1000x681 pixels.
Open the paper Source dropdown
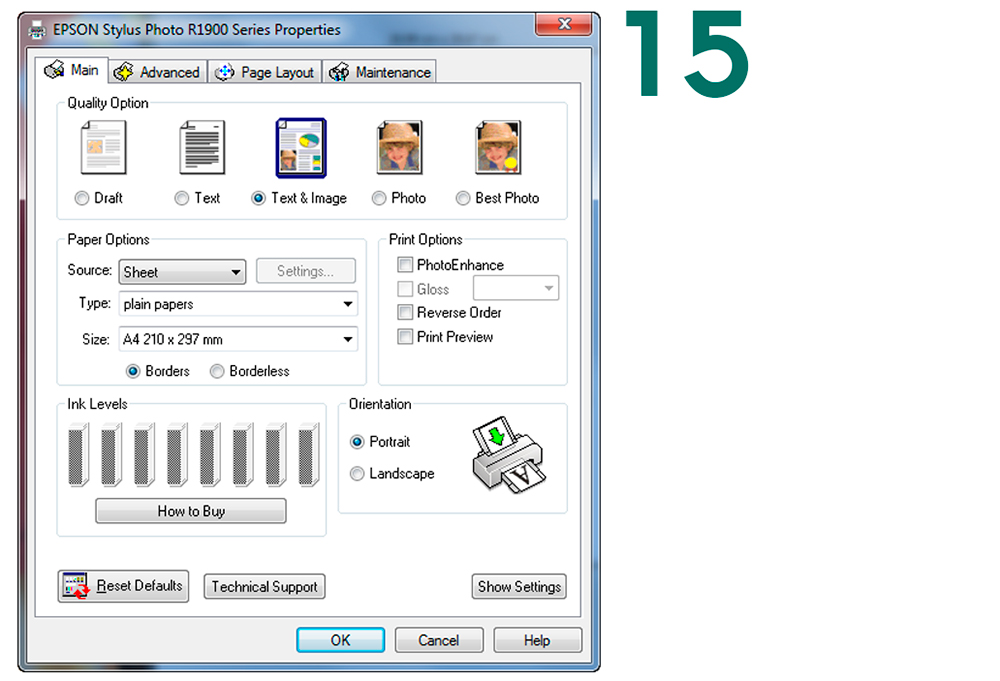(182, 272)
